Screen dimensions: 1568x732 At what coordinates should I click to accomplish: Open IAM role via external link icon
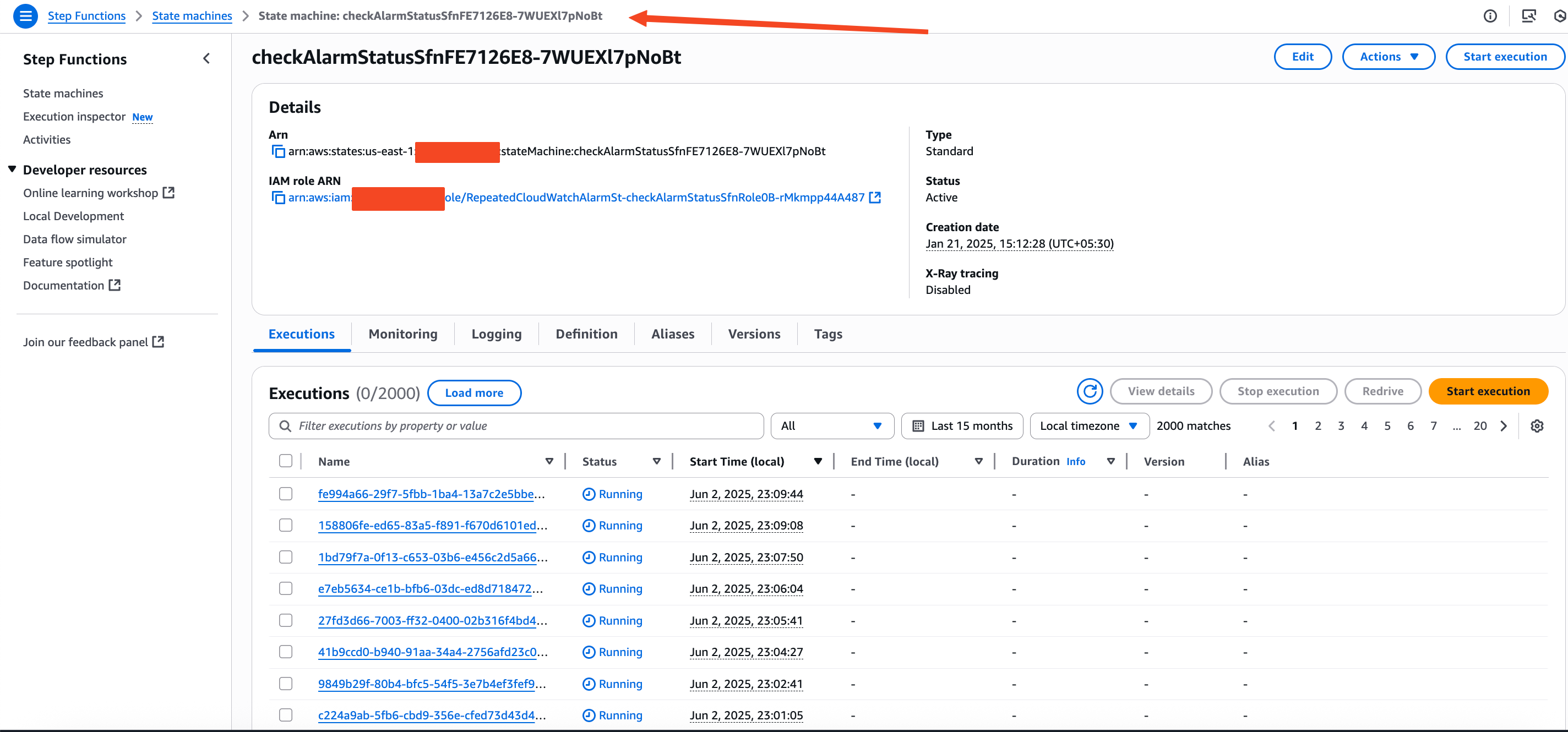coord(875,197)
